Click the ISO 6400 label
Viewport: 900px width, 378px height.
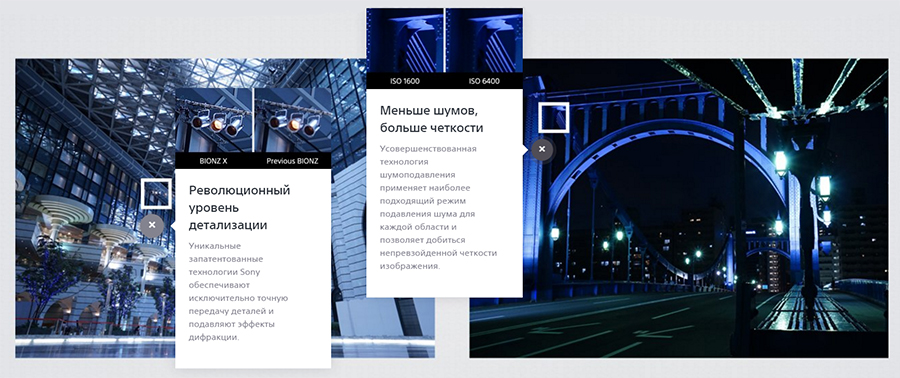click(x=484, y=81)
